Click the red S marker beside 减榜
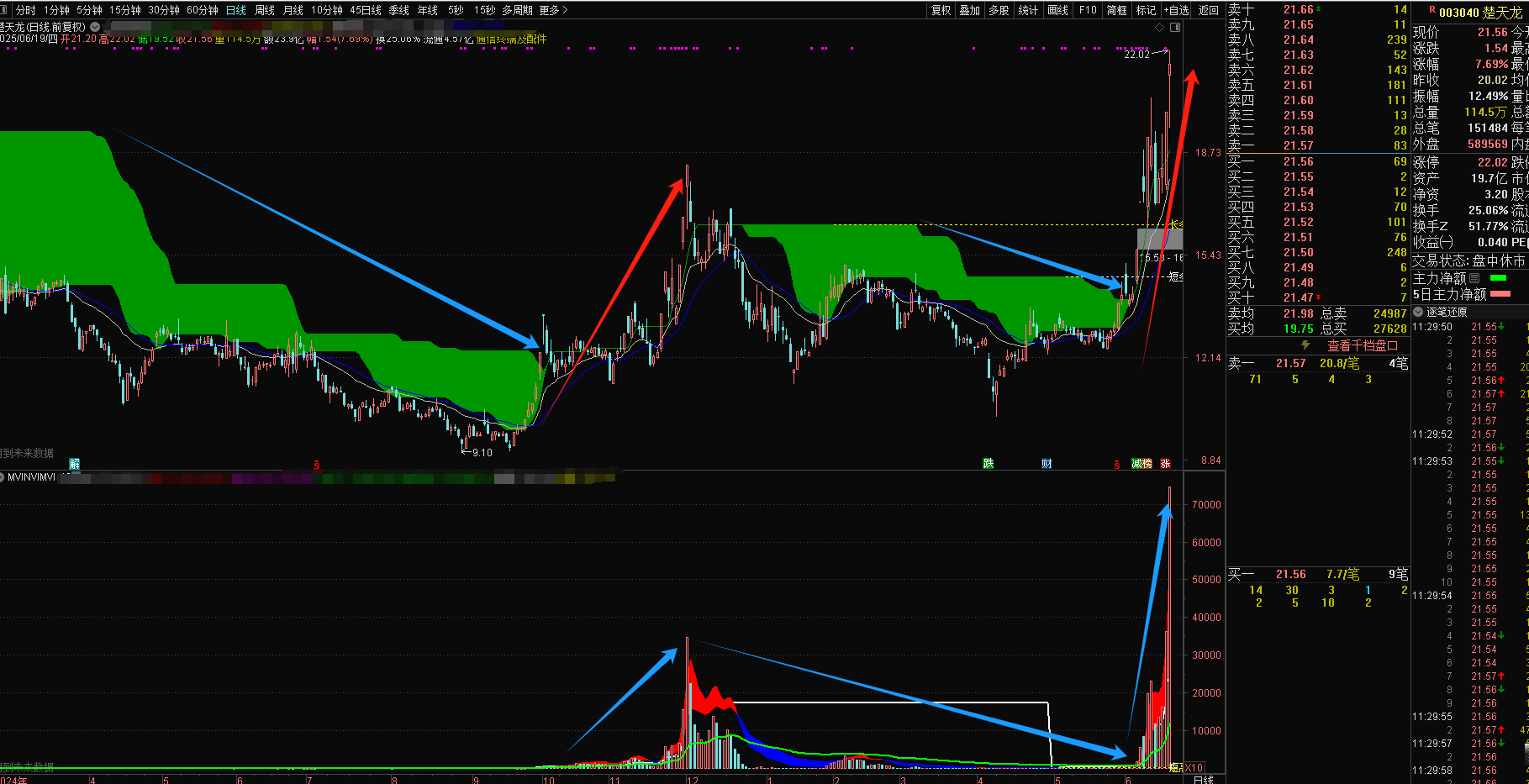The height and width of the screenshot is (784, 1529). pyautogui.click(x=1117, y=465)
